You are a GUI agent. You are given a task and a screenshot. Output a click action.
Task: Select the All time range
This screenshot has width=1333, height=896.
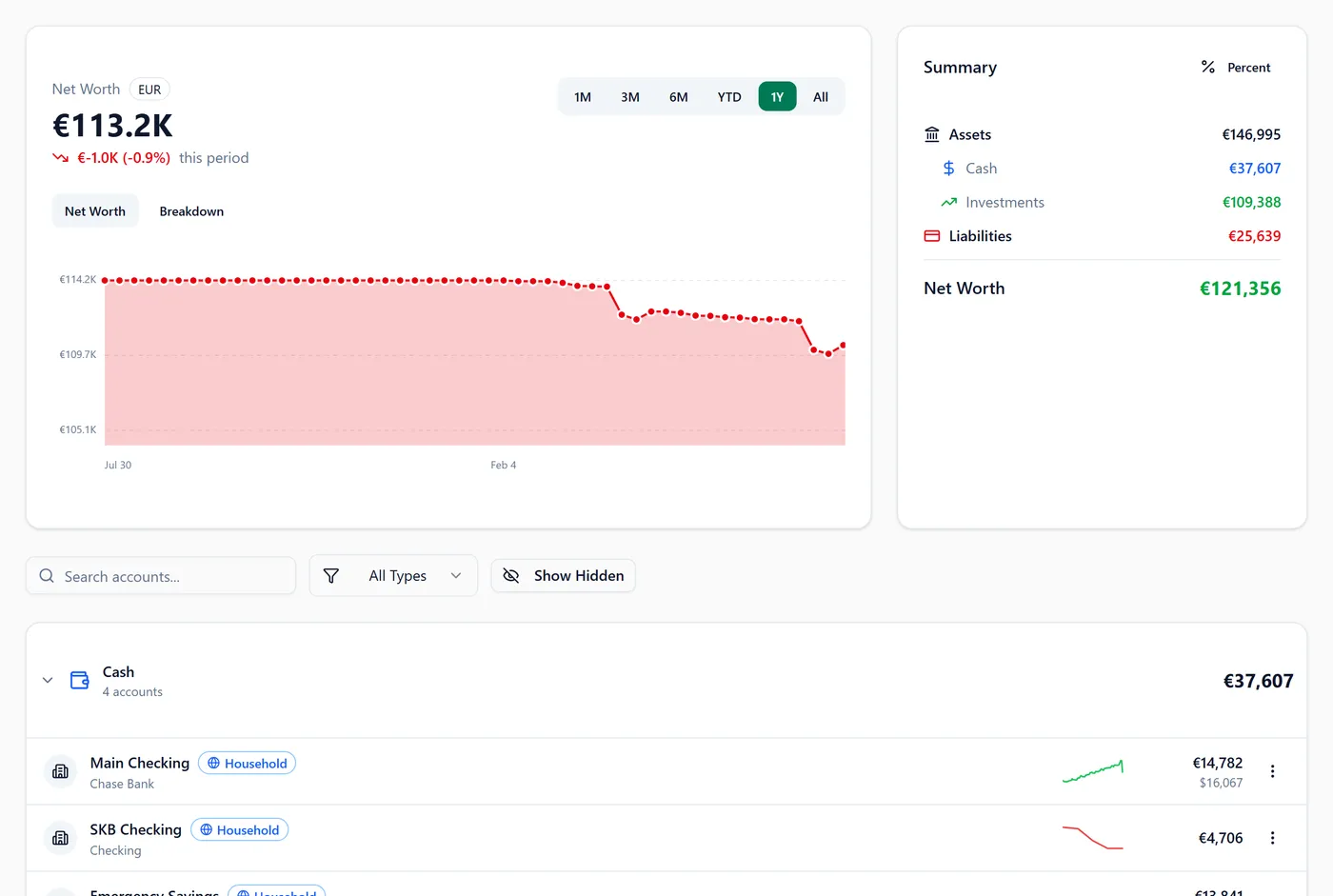pos(821,97)
